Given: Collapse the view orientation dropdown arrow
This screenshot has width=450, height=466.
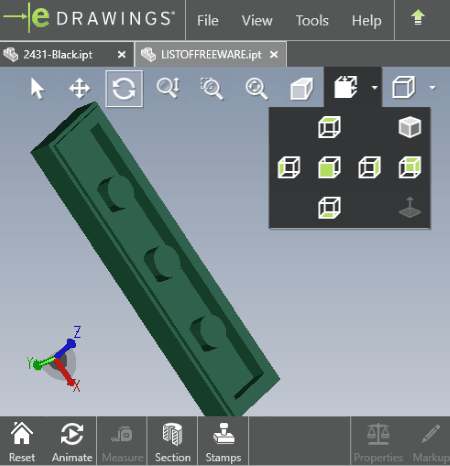Looking at the screenshot, I should pyautogui.click(x=375, y=88).
